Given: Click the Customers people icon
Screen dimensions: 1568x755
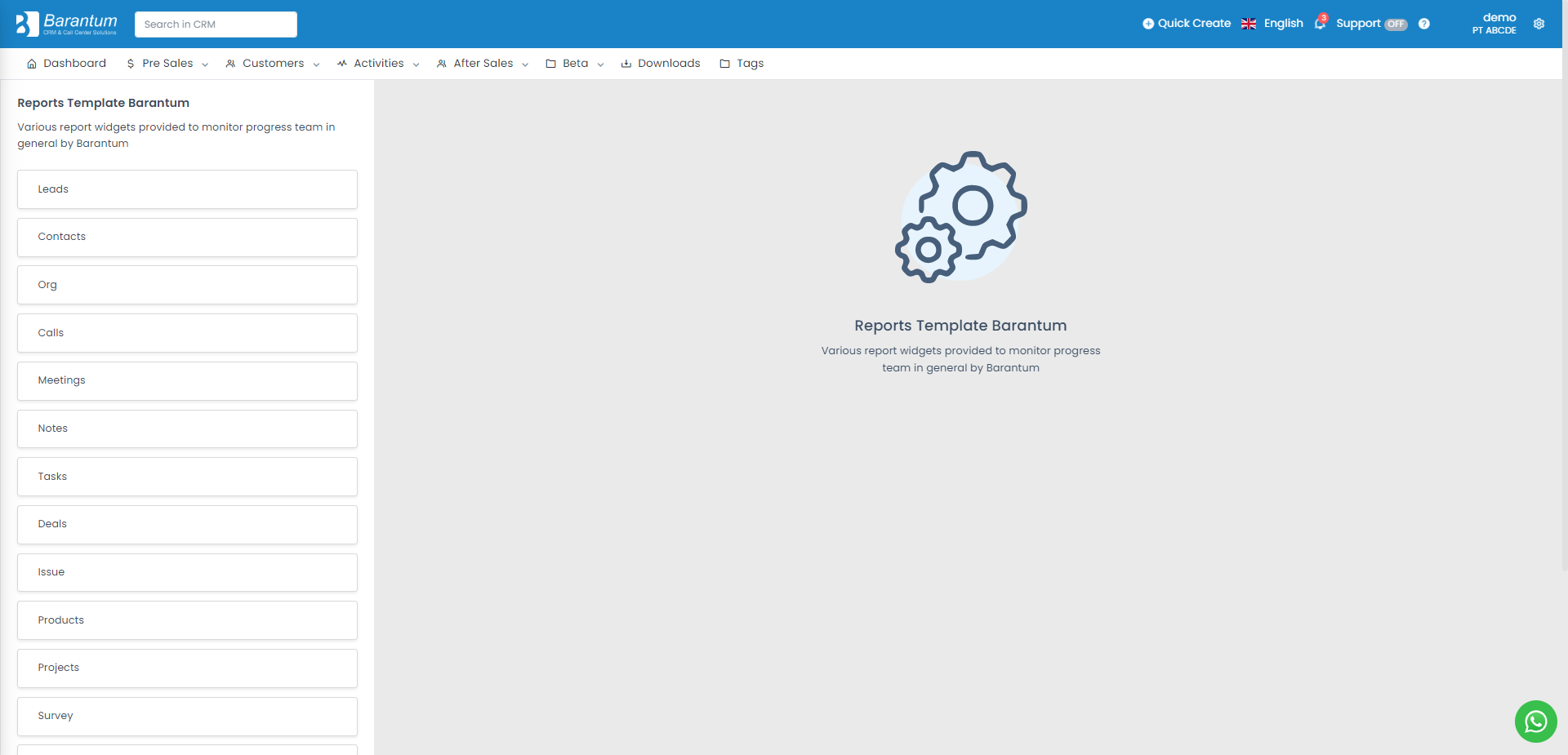Looking at the screenshot, I should [230, 64].
